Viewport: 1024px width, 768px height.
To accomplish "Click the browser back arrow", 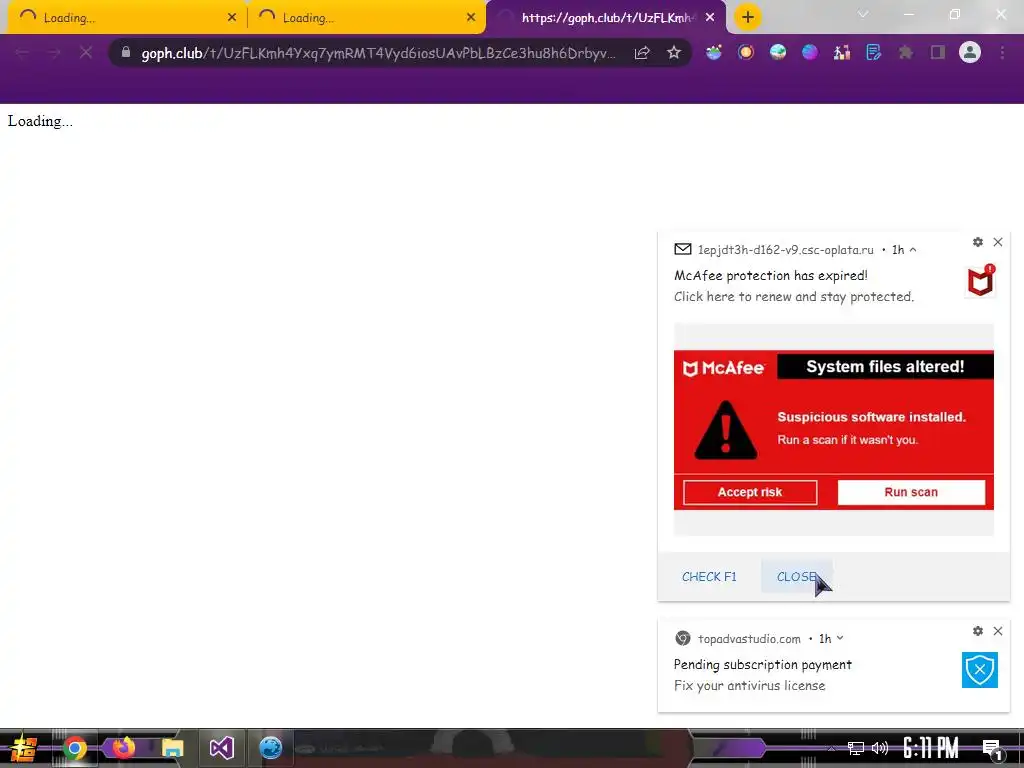I will 22,53.
